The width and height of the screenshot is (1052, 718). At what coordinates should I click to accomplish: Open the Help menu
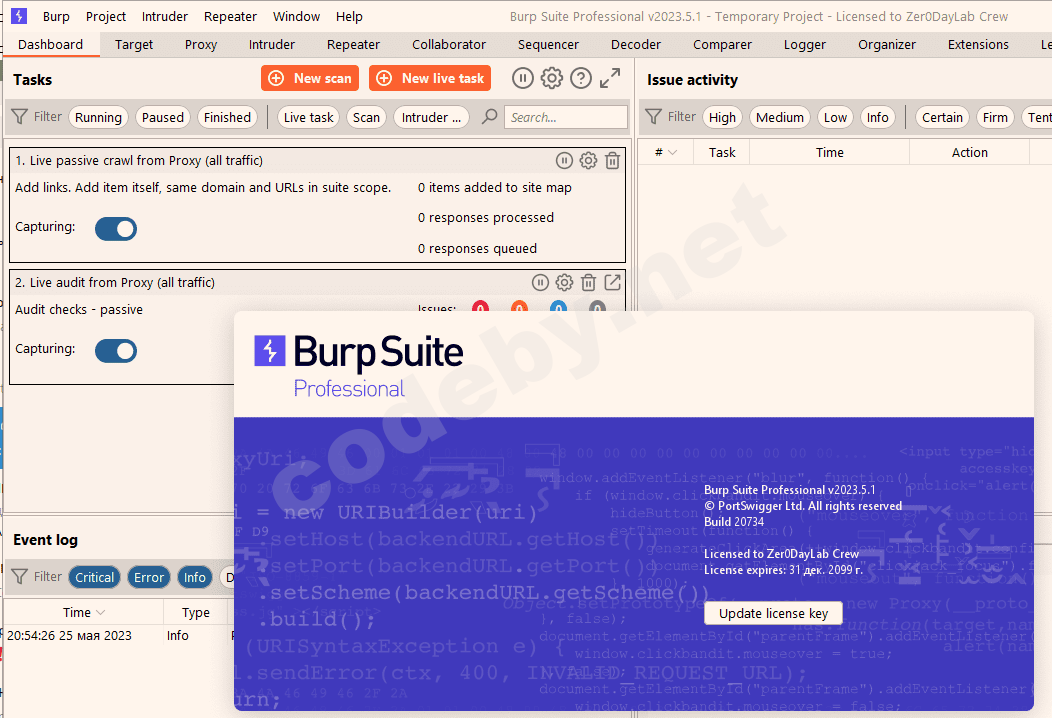point(349,16)
